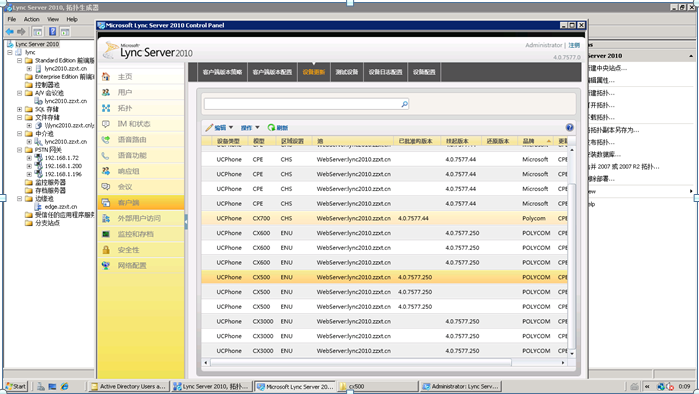The image size is (699, 394).
Task: Collapse the 边缘池 tree node
Action: (x=20, y=198)
